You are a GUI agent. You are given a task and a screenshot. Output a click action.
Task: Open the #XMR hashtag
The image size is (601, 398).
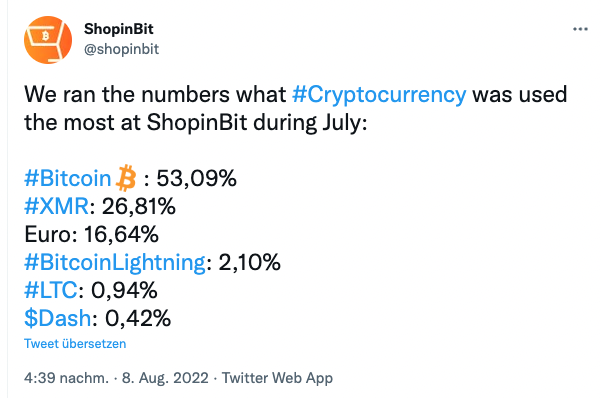[x=56, y=206]
